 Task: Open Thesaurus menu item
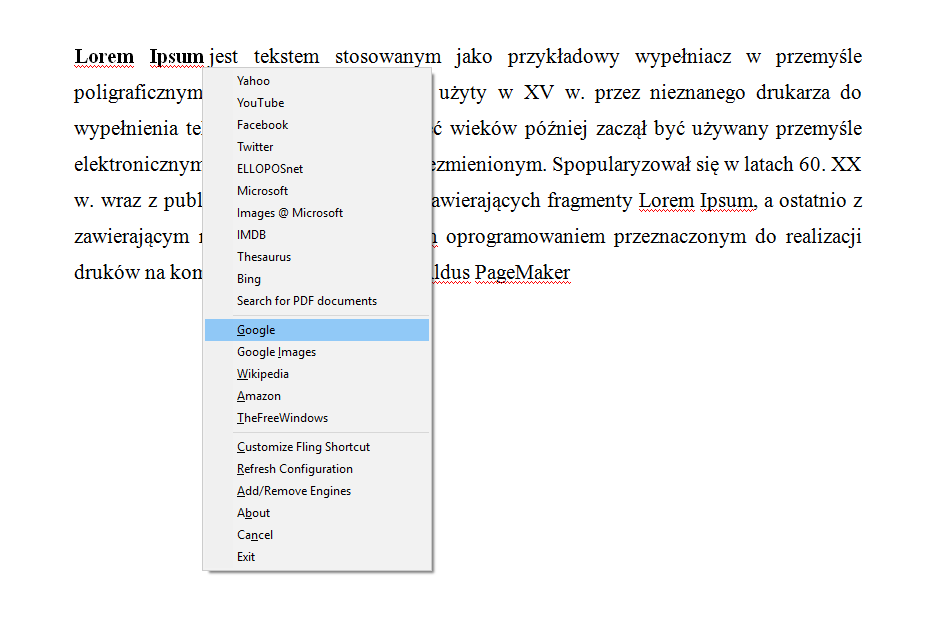click(317, 257)
